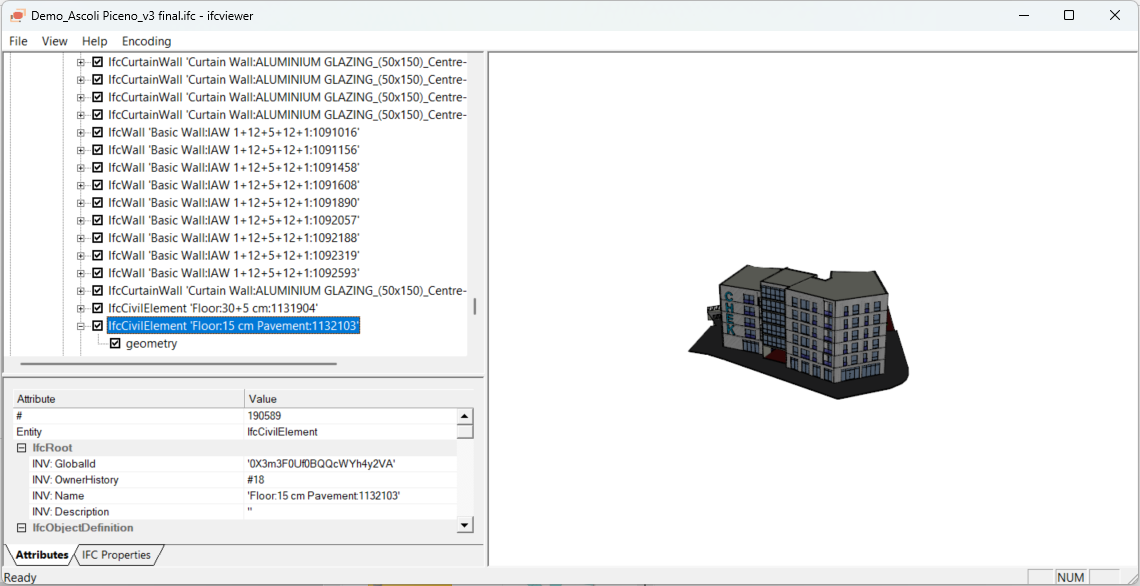Click the tree panel vertical scrollbar thumb
1140x586 pixels.
[475, 306]
